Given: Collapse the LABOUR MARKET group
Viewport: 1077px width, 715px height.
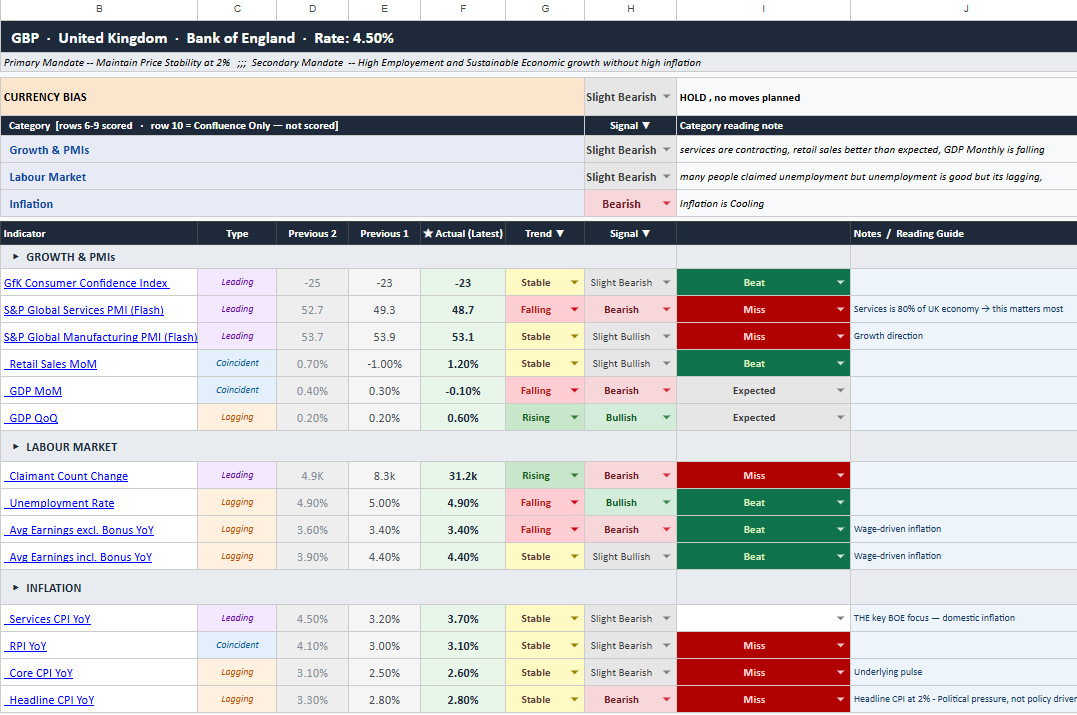Looking at the screenshot, I should pyautogui.click(x=16, y=446).
